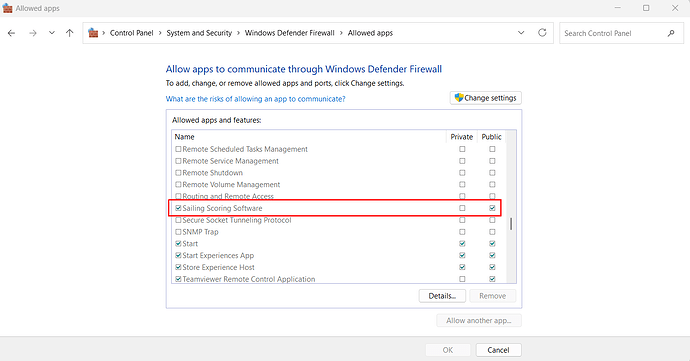The image size is (690, 361).
Task: Click the firewall icon in address bar
Action: (93, 33)
